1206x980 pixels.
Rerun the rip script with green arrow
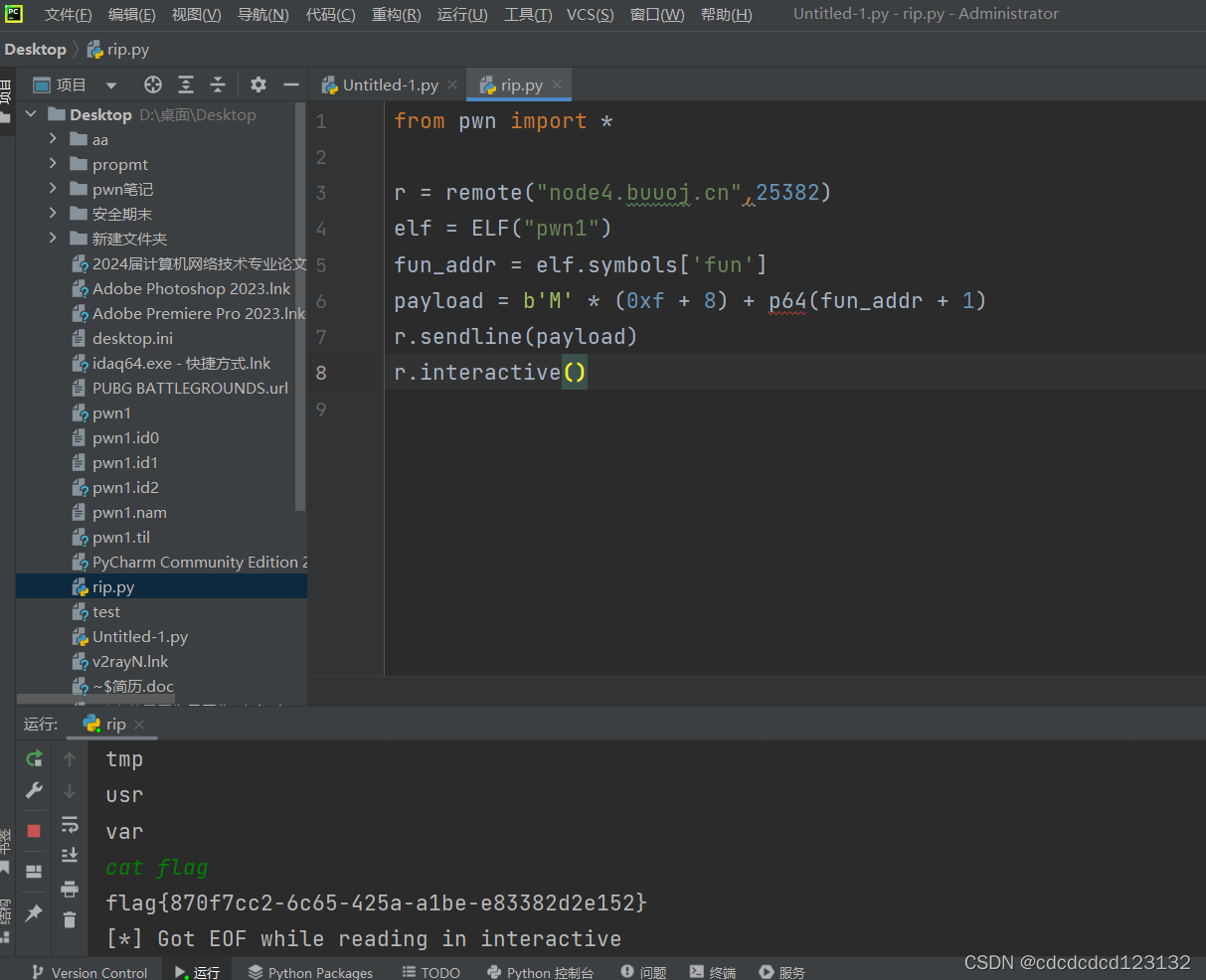pyautogui.click(x=34, y=758)
